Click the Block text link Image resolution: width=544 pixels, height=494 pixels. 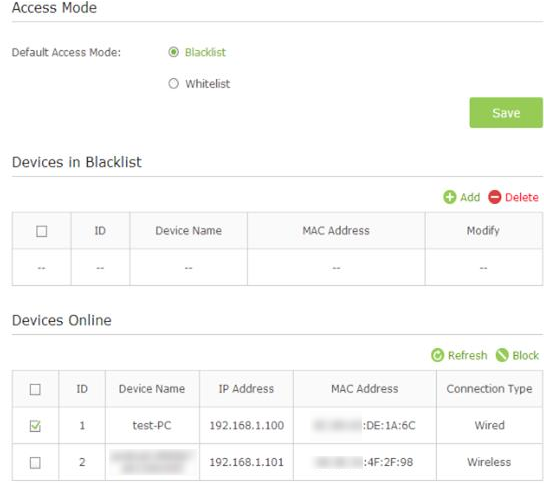pos(525,355)
